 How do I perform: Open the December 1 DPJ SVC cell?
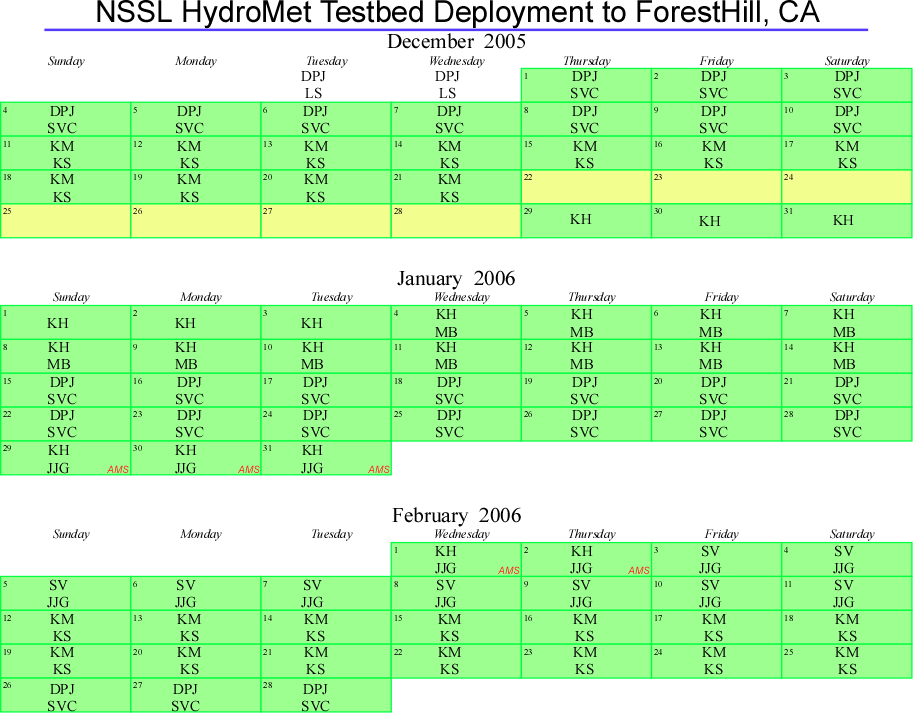586,85
